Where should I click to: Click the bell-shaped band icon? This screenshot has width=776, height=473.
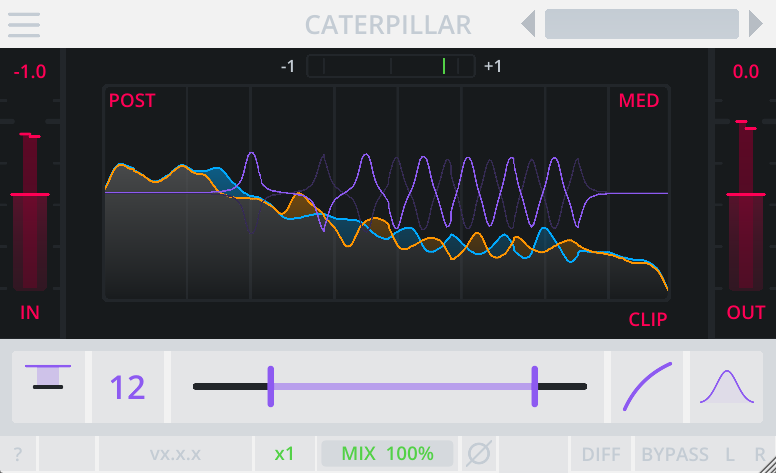click(726, 386)
